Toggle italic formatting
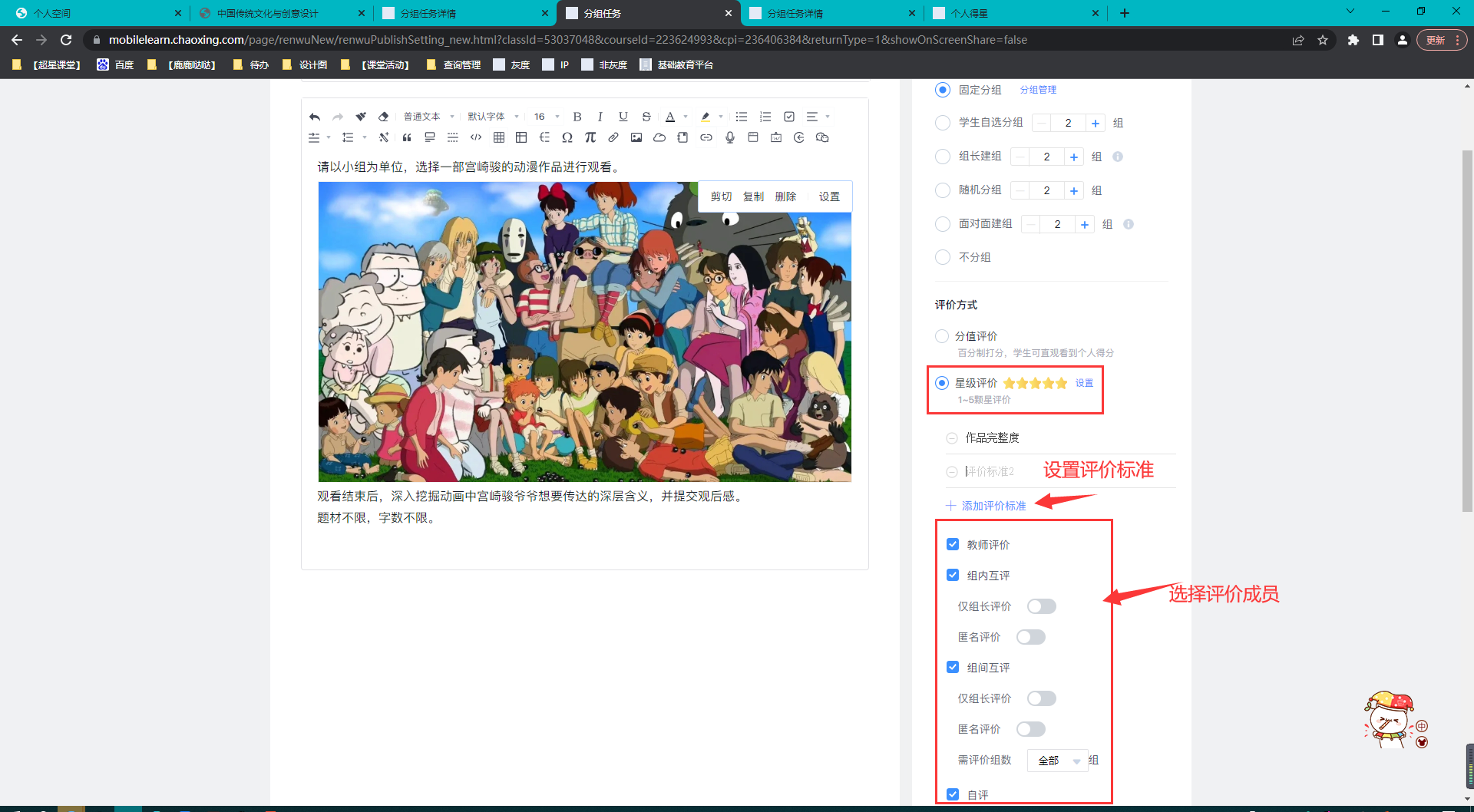Image resolution: width=1474 pixels, height=812 pixels. (x=600, y=117)
